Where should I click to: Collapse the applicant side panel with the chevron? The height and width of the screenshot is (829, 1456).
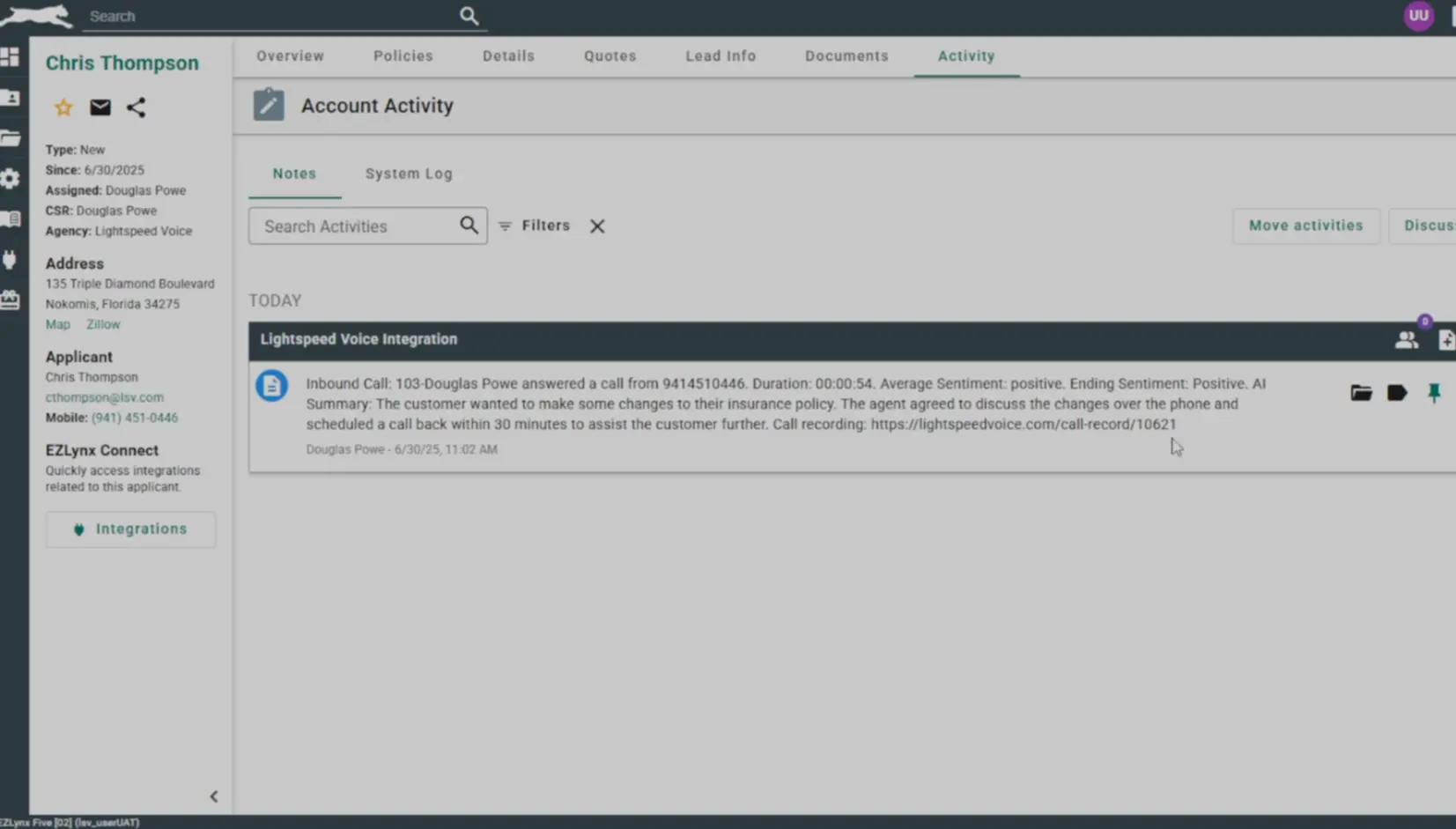pyautogui.click(x=213, y=796)
